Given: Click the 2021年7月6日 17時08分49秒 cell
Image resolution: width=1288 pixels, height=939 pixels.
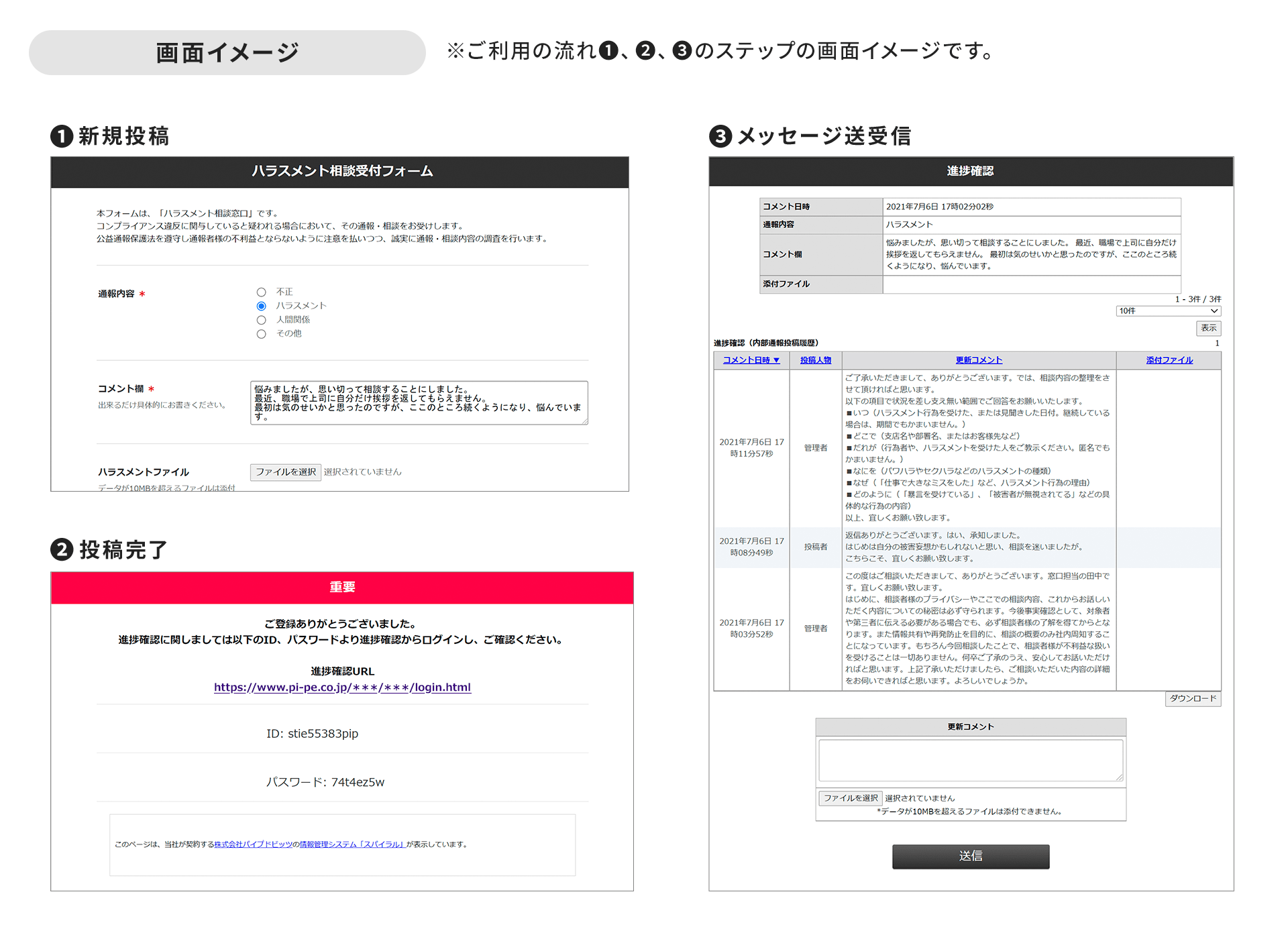Looking at the screenshot, I should [751, 547].
